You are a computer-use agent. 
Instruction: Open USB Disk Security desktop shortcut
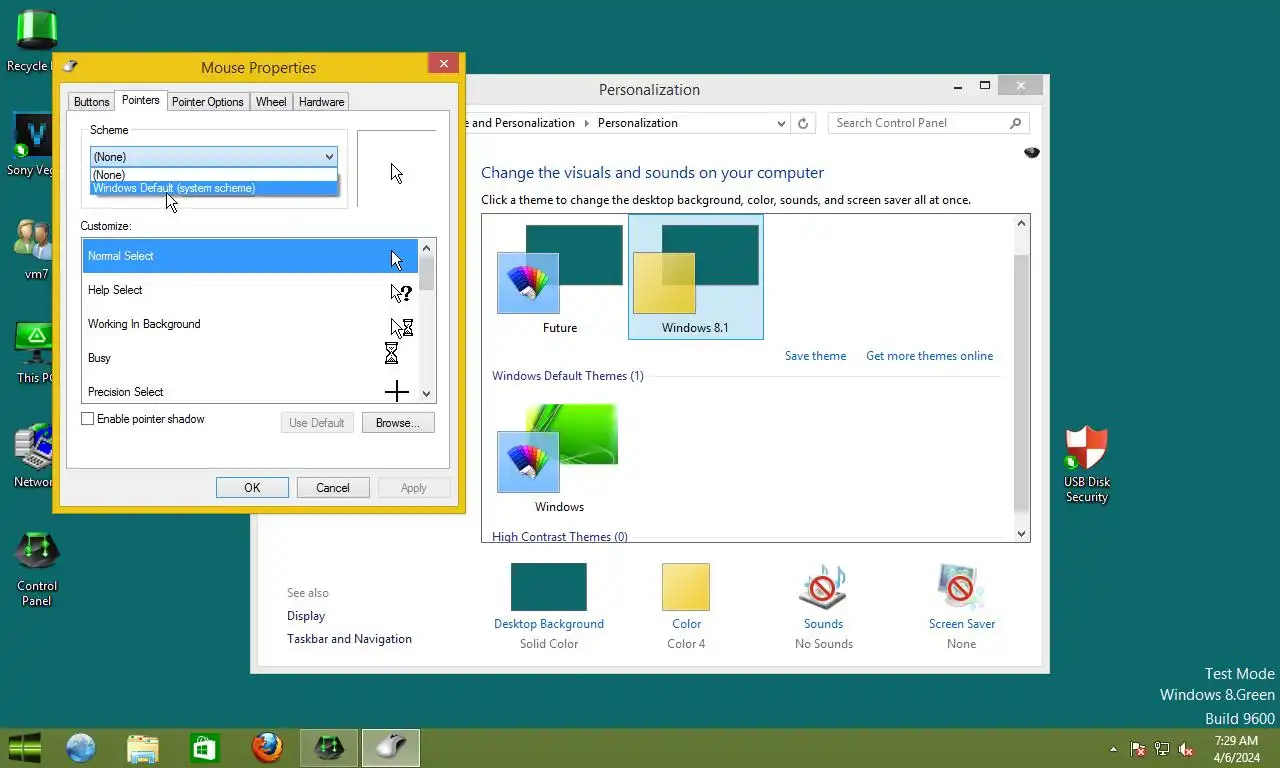click(1087, 465)
